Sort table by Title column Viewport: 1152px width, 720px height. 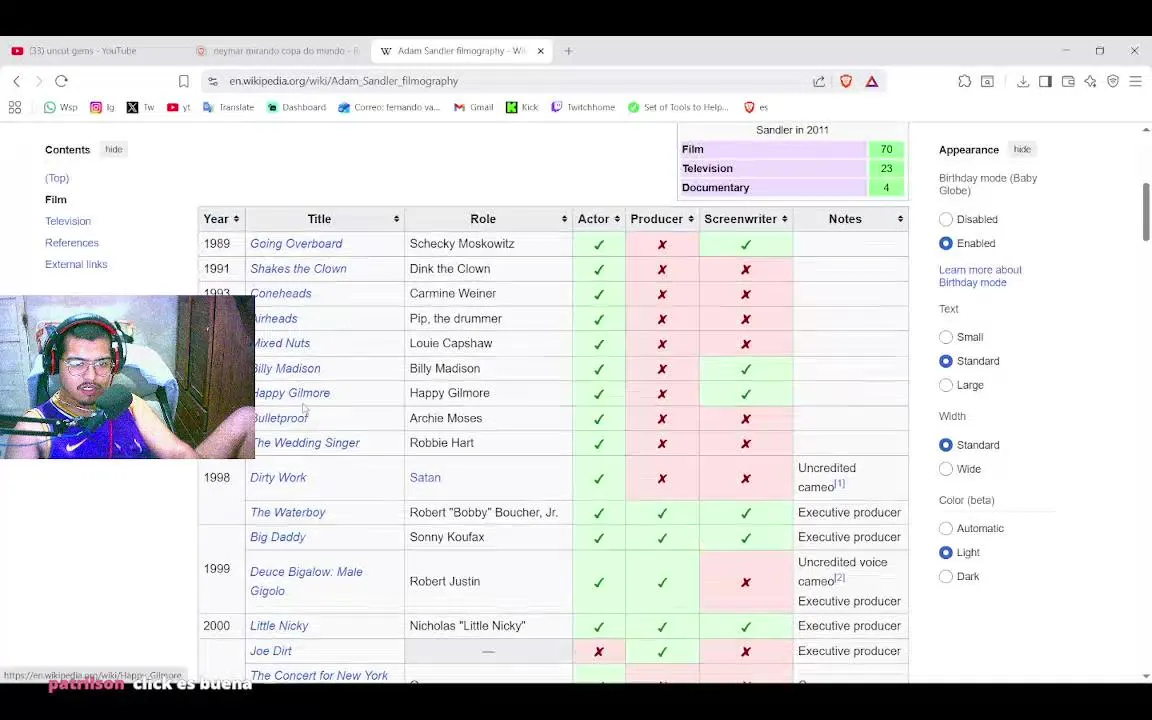(325, 219)
